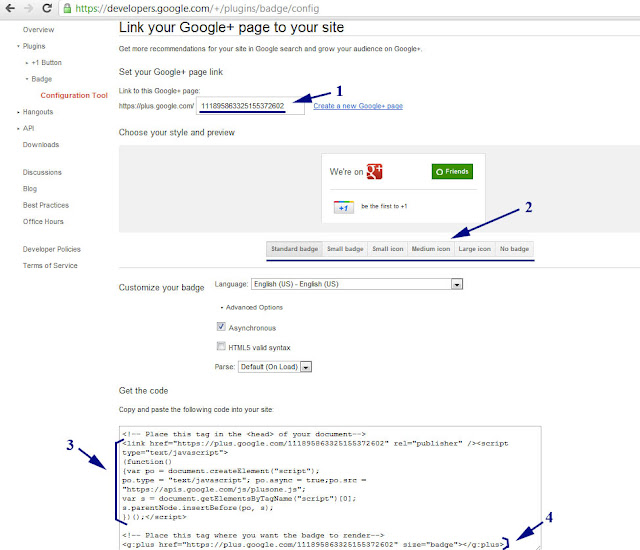The height and width of the screenshot is (550, 640).
Task: Collapse the Advanced Options section
Action: pos(251,308)
